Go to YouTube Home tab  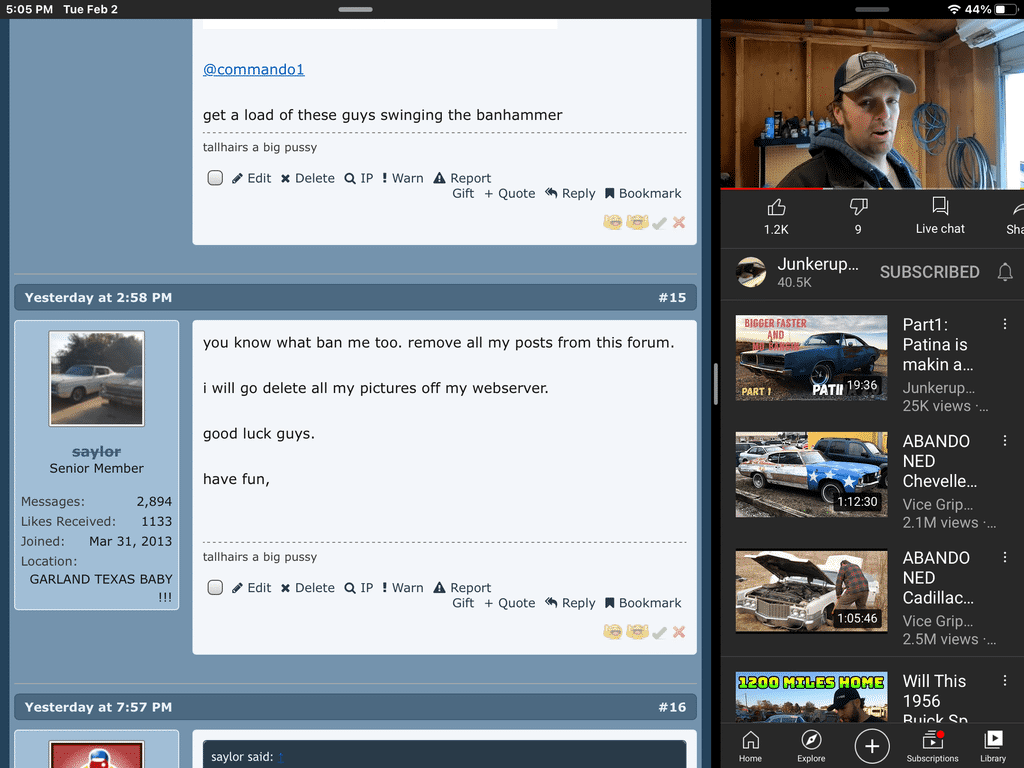click(750, 745)
